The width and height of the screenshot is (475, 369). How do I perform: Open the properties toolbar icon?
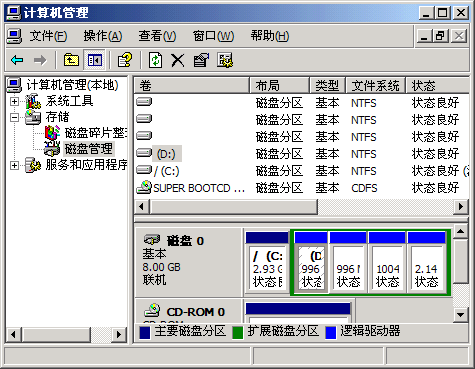pos(201,60)
